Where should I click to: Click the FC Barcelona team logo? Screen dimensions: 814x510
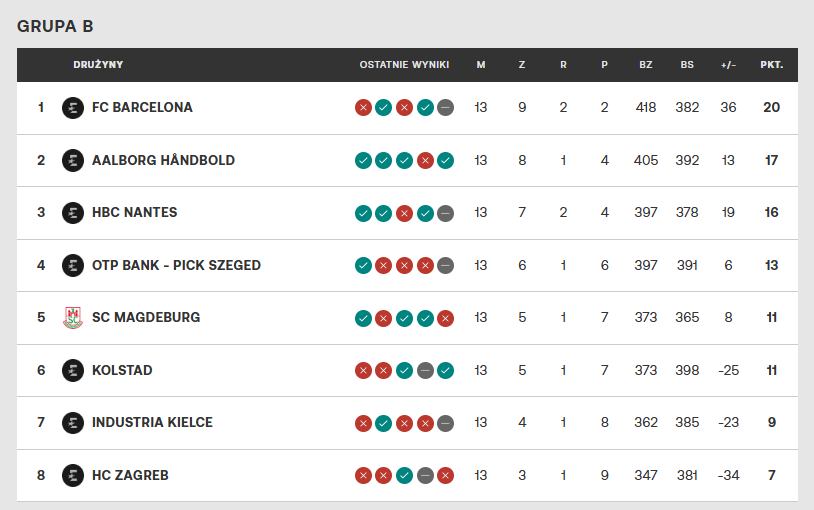[72, 108]
